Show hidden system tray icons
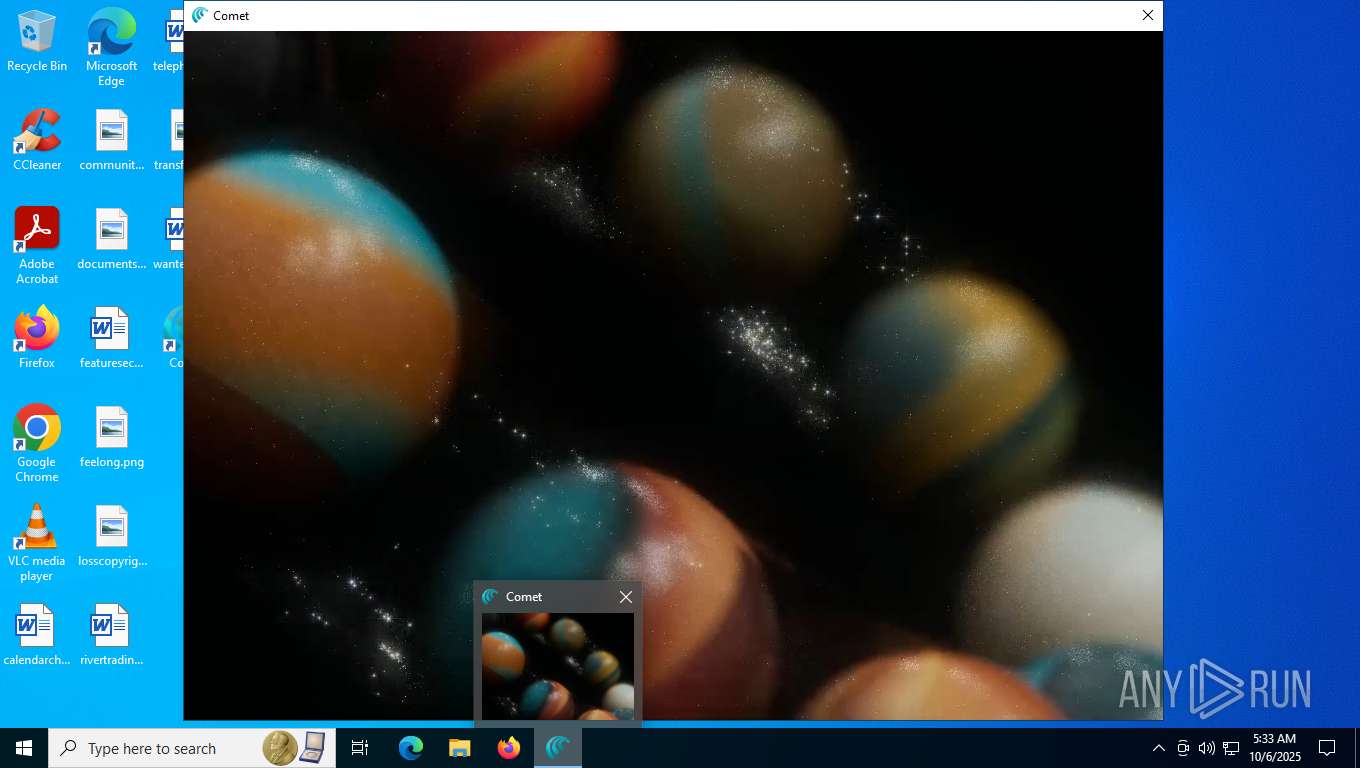Screen dimensions: 1360x768 pos(1159,748)
